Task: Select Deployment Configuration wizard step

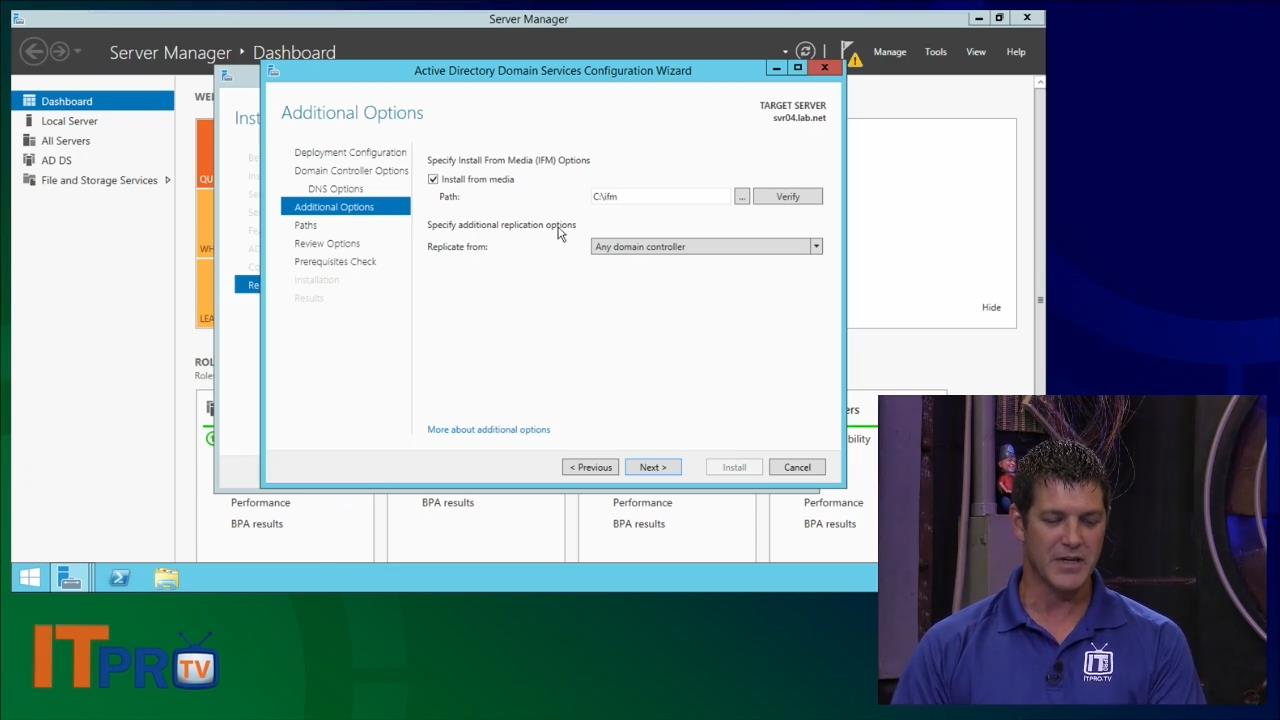Action: (x=350, y=153)
